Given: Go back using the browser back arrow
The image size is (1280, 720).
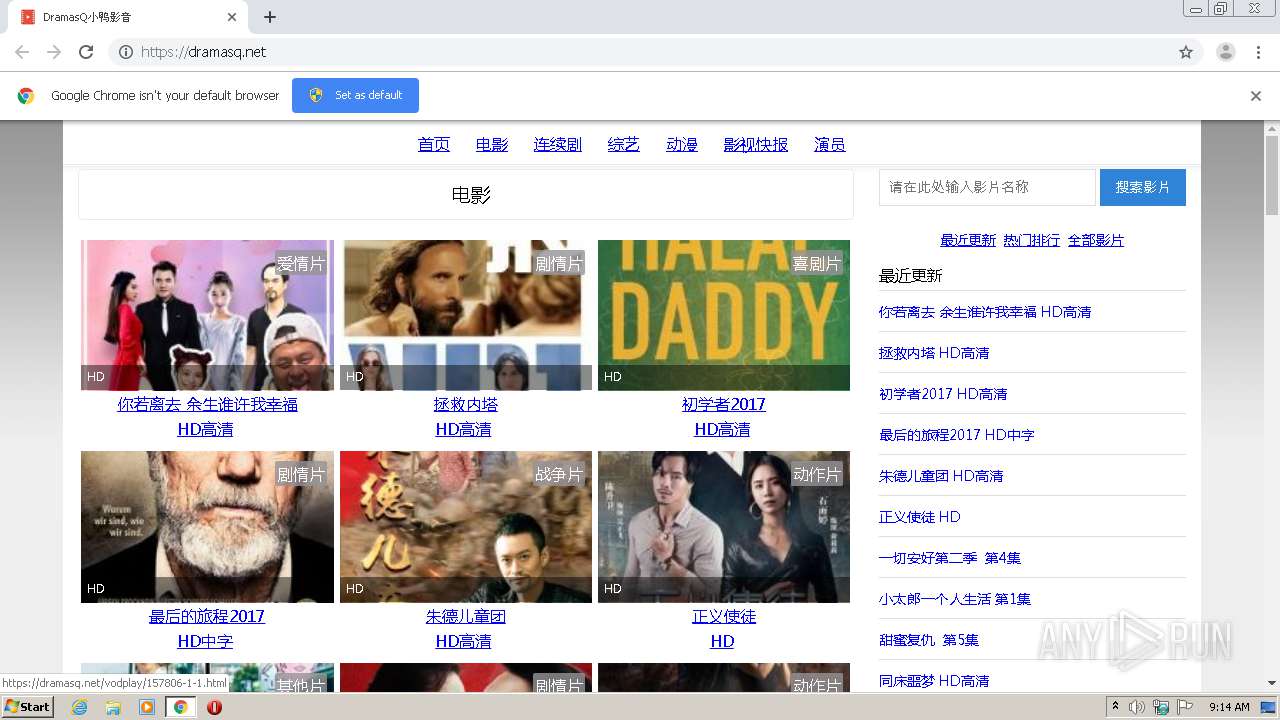Looking at the screenshot, I should pyautogui.click(x=22, y=52).
